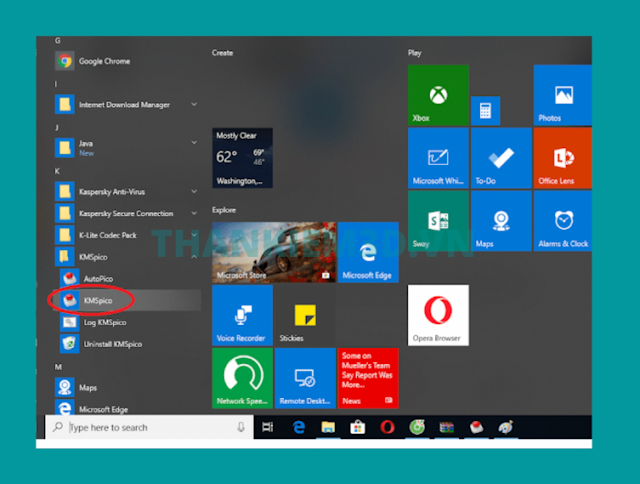Screen dimensions: 640x484
Task: Launch the Voice Recorder tile
Action: [x=242, y=315]
